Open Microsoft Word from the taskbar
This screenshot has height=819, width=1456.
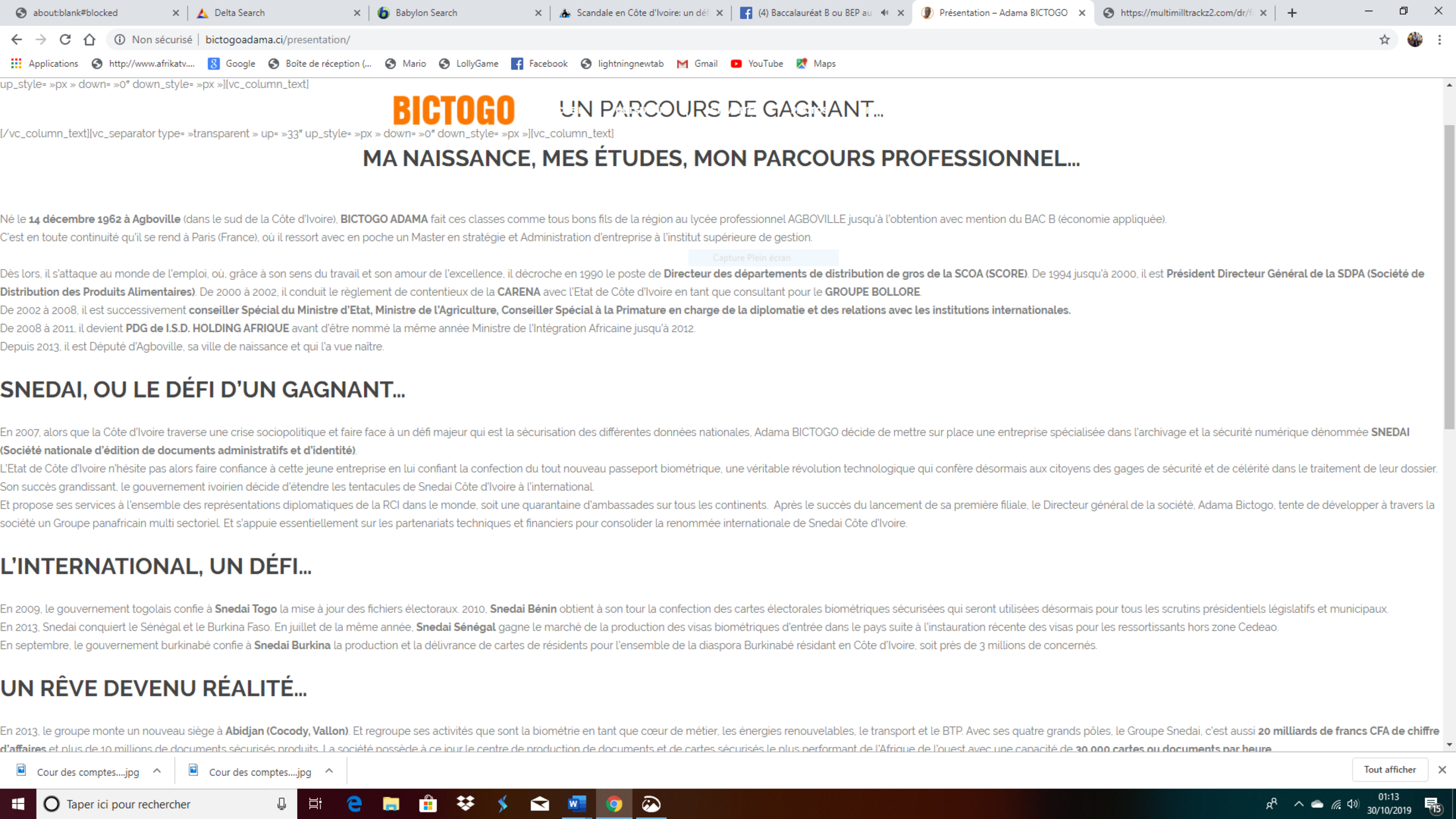[576, 804]
